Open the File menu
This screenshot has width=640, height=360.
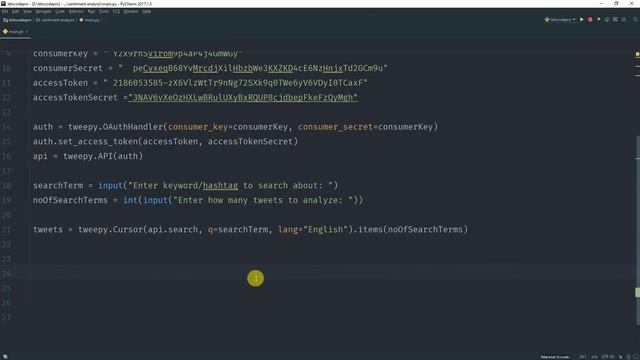(5, 11)
